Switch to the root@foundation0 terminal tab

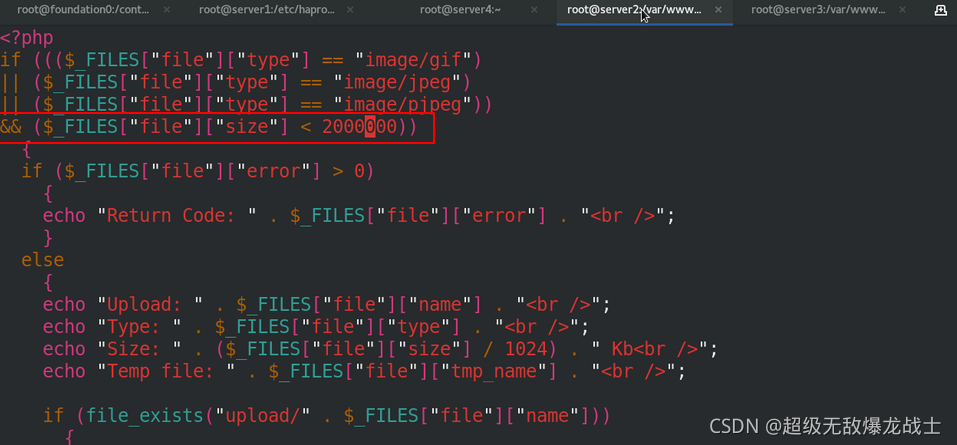[x=84, y=10]
